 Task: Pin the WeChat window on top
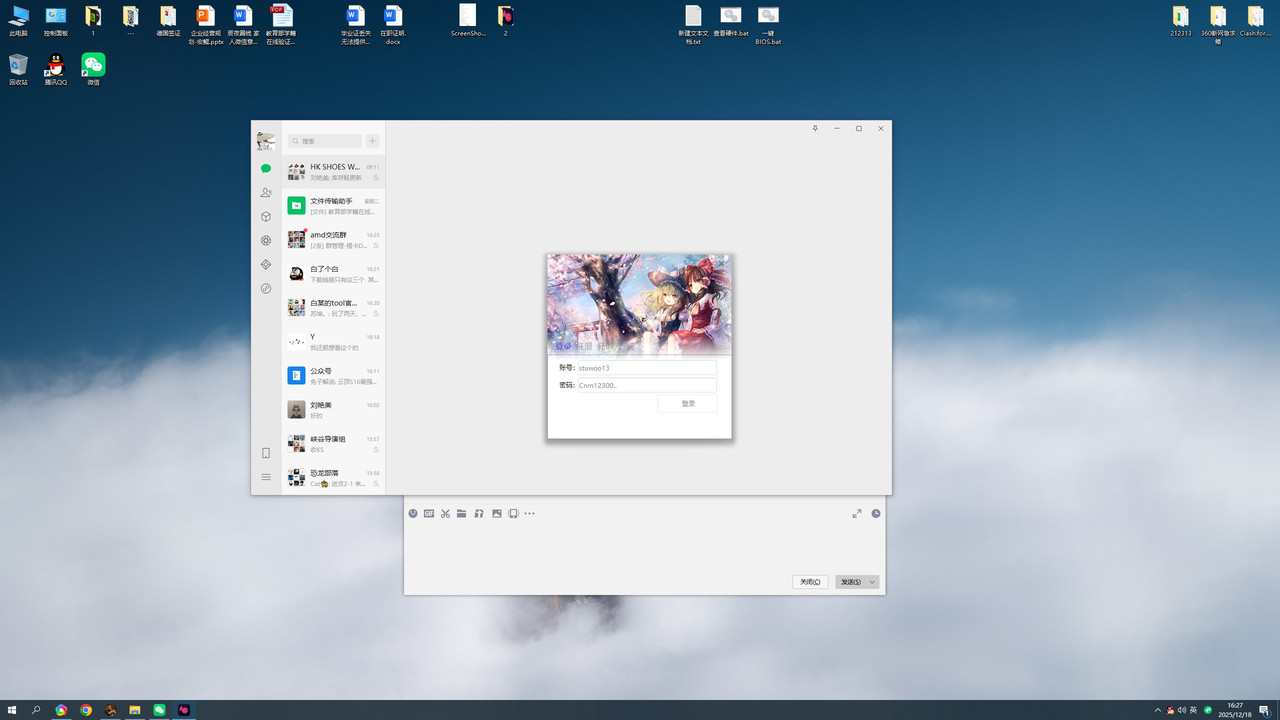[815, 128]
